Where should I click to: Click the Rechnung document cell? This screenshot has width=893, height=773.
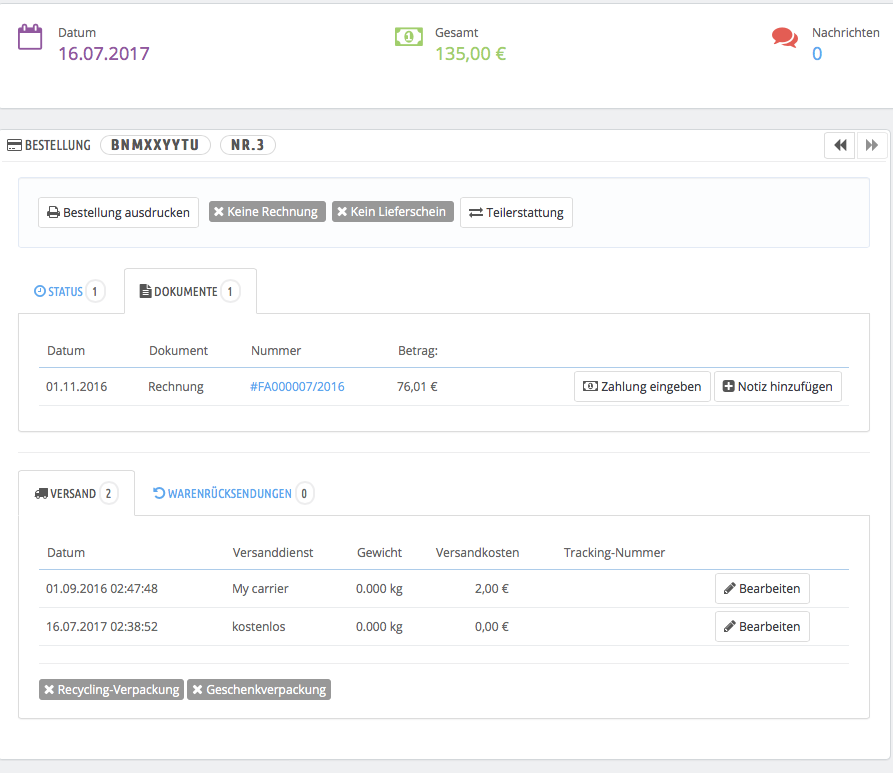coord(176,387)
